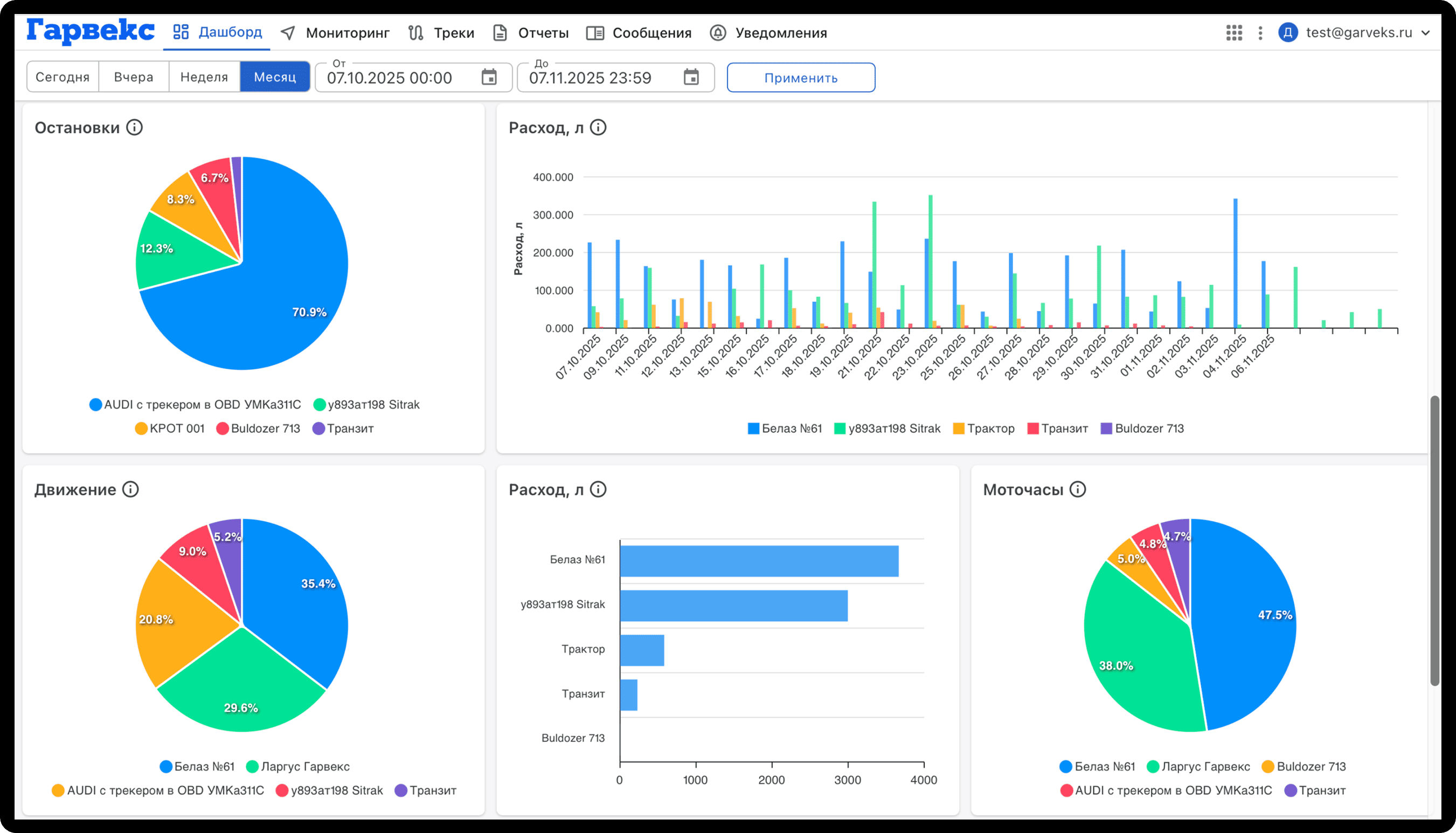Viewport: 1456px width, 833px height.
Task: Click the Остановки info icon
Action: pos(134,128)
